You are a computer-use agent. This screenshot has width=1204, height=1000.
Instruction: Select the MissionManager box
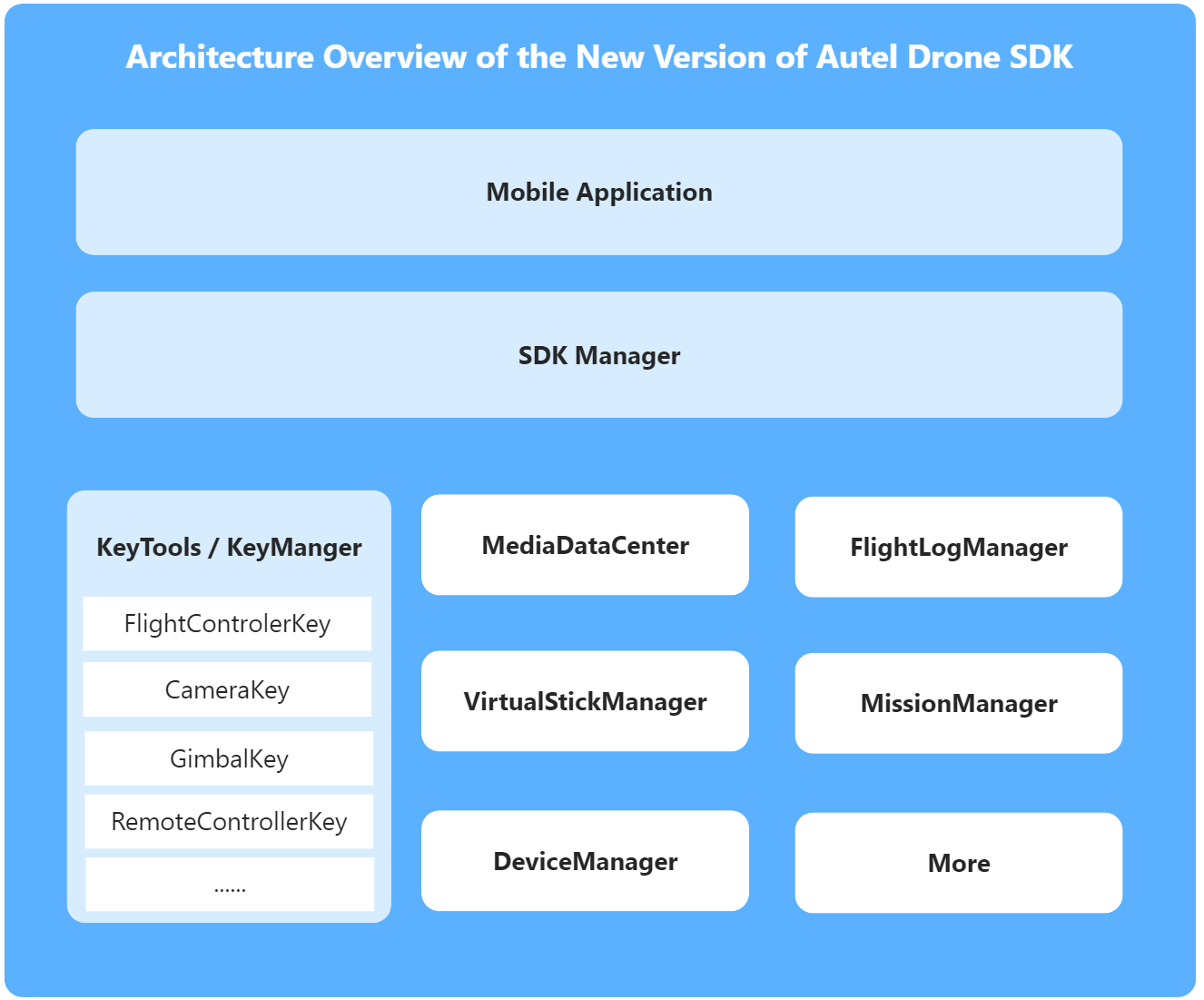(x=959, y=703)
